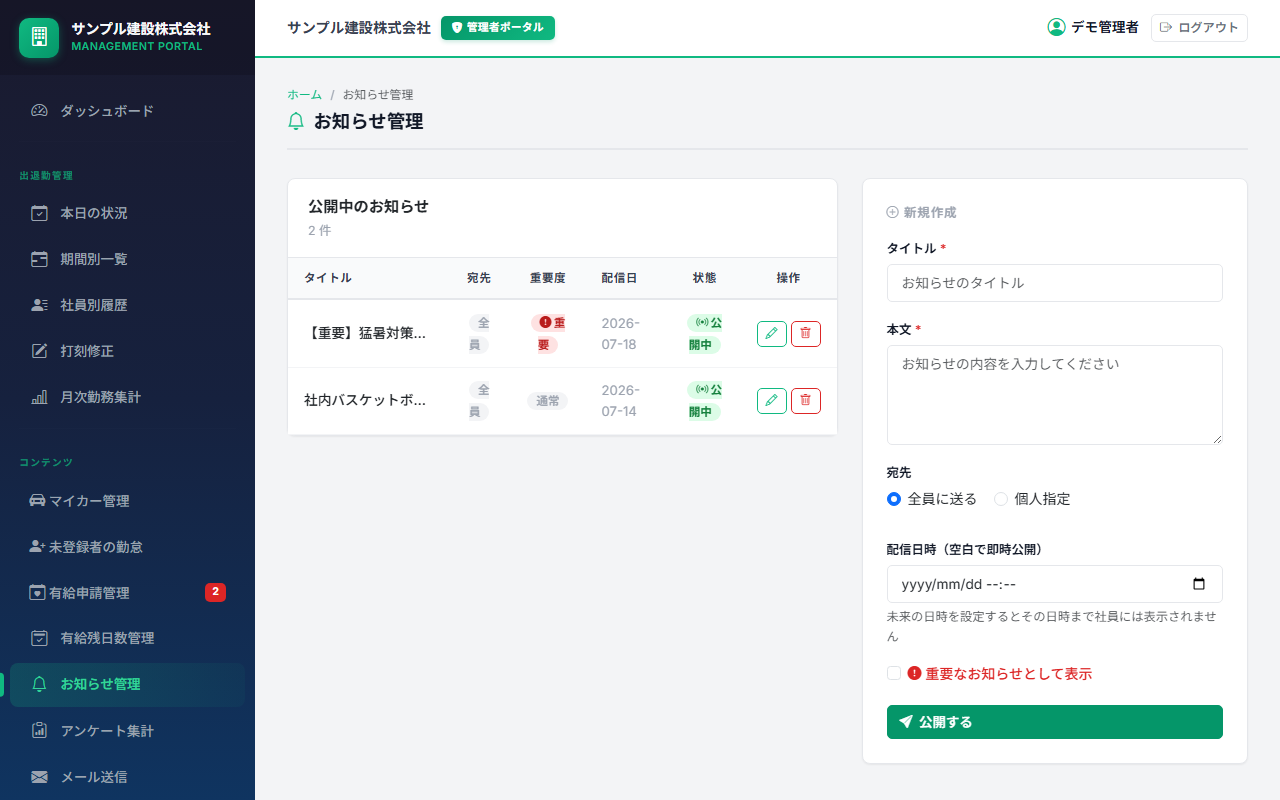Go to メール送信 menu item
Viewport: 1280px width, 800px height.
coord(127,777)
